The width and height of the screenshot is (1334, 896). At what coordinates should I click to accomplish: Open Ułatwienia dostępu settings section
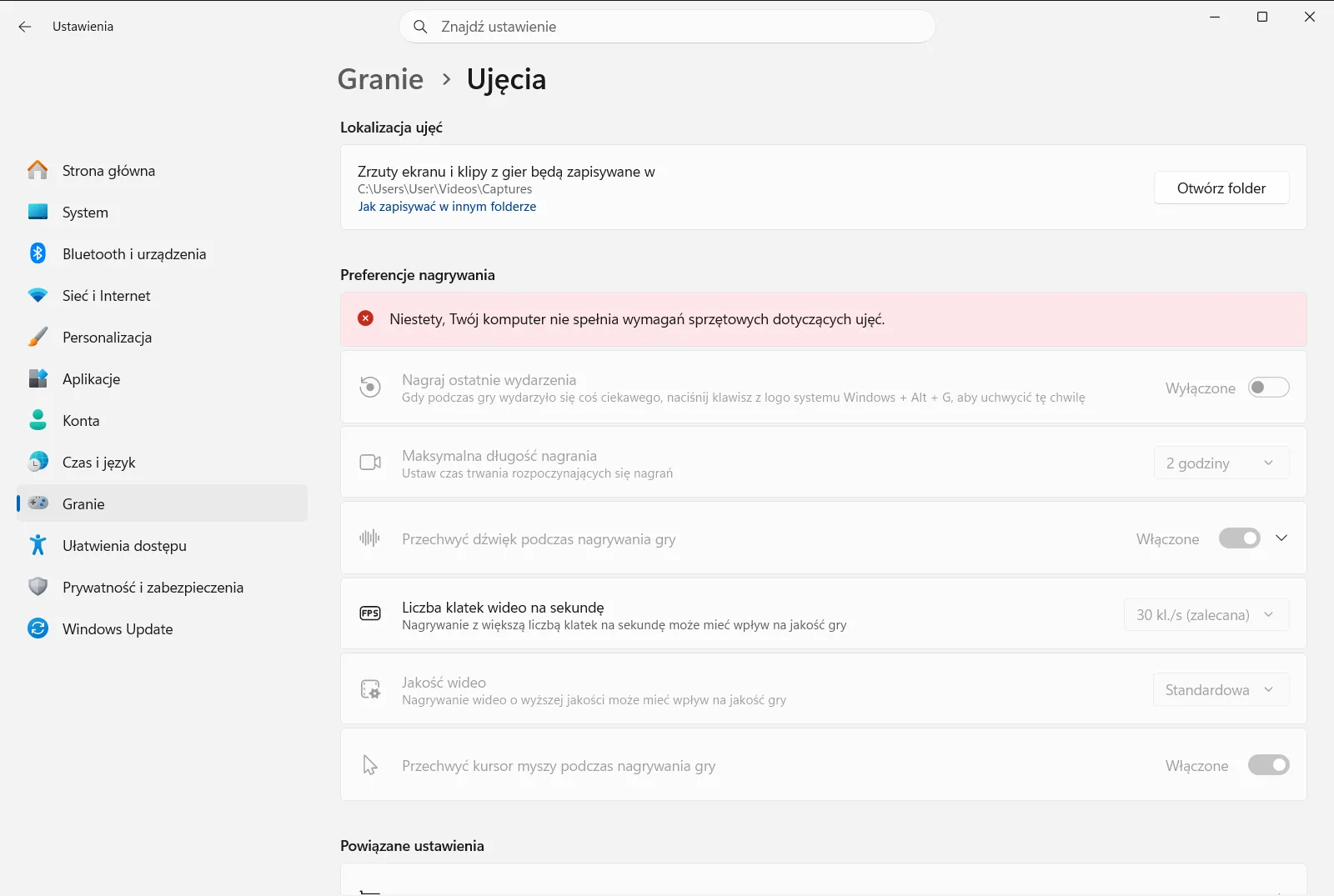(163, 545)
